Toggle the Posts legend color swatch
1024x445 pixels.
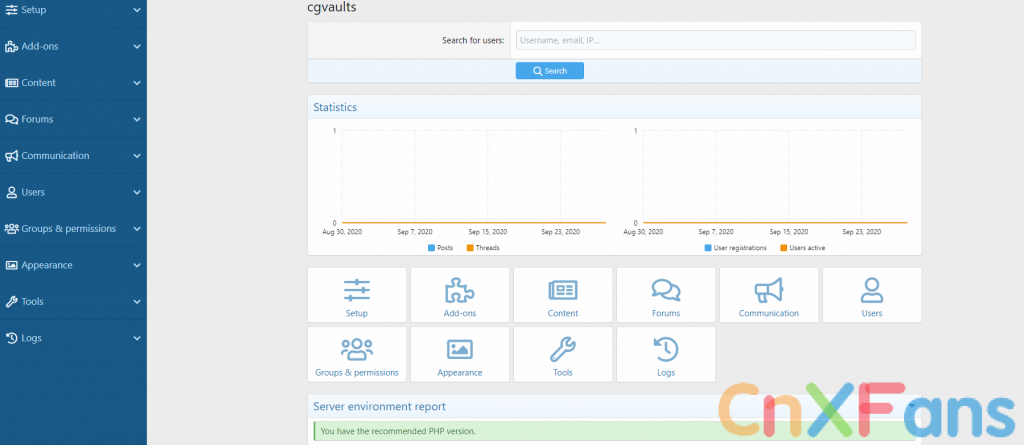pos(431,248)
